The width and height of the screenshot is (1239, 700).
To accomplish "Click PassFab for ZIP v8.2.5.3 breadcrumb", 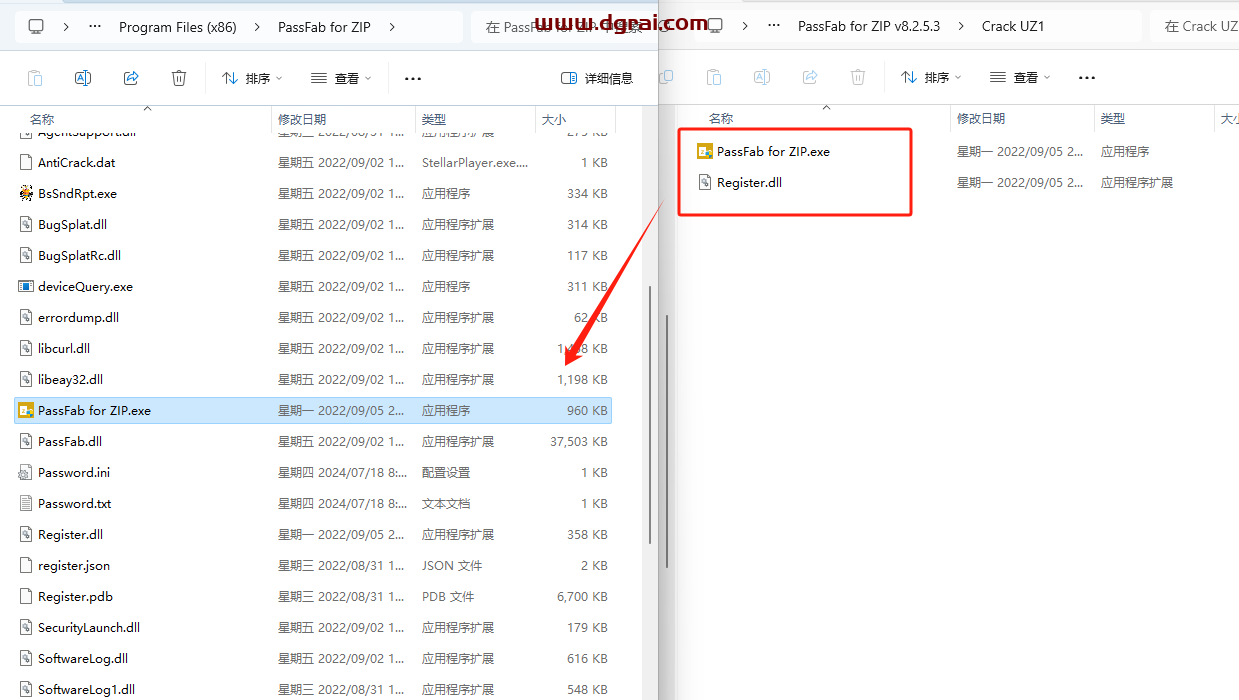I will 869,26.
